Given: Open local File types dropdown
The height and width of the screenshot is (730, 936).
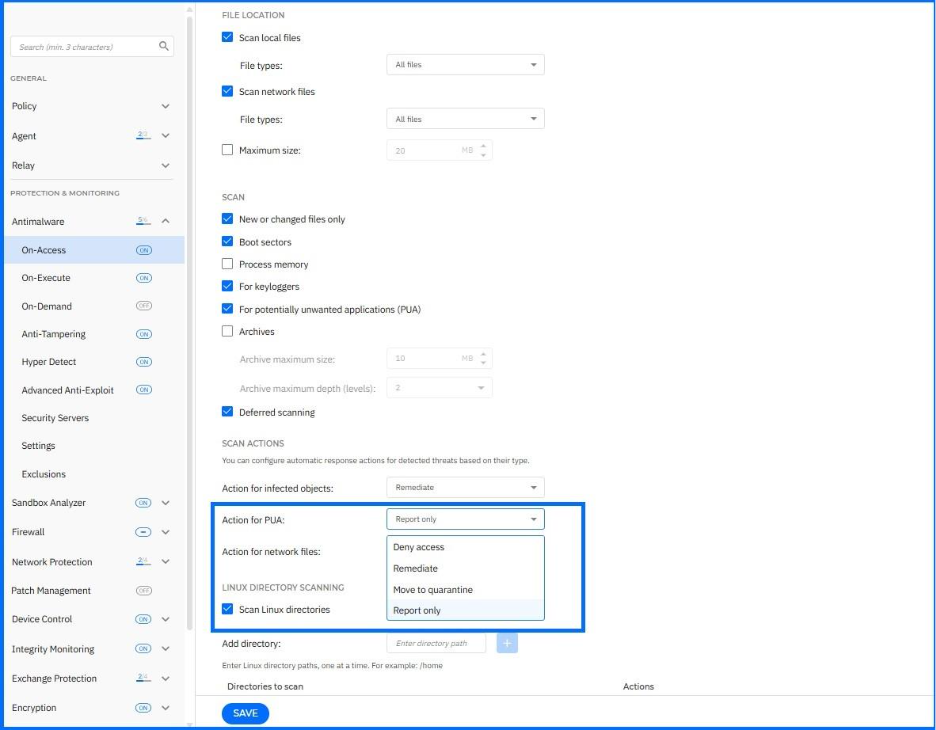Looking at the screenshot, I should (465, 65).
